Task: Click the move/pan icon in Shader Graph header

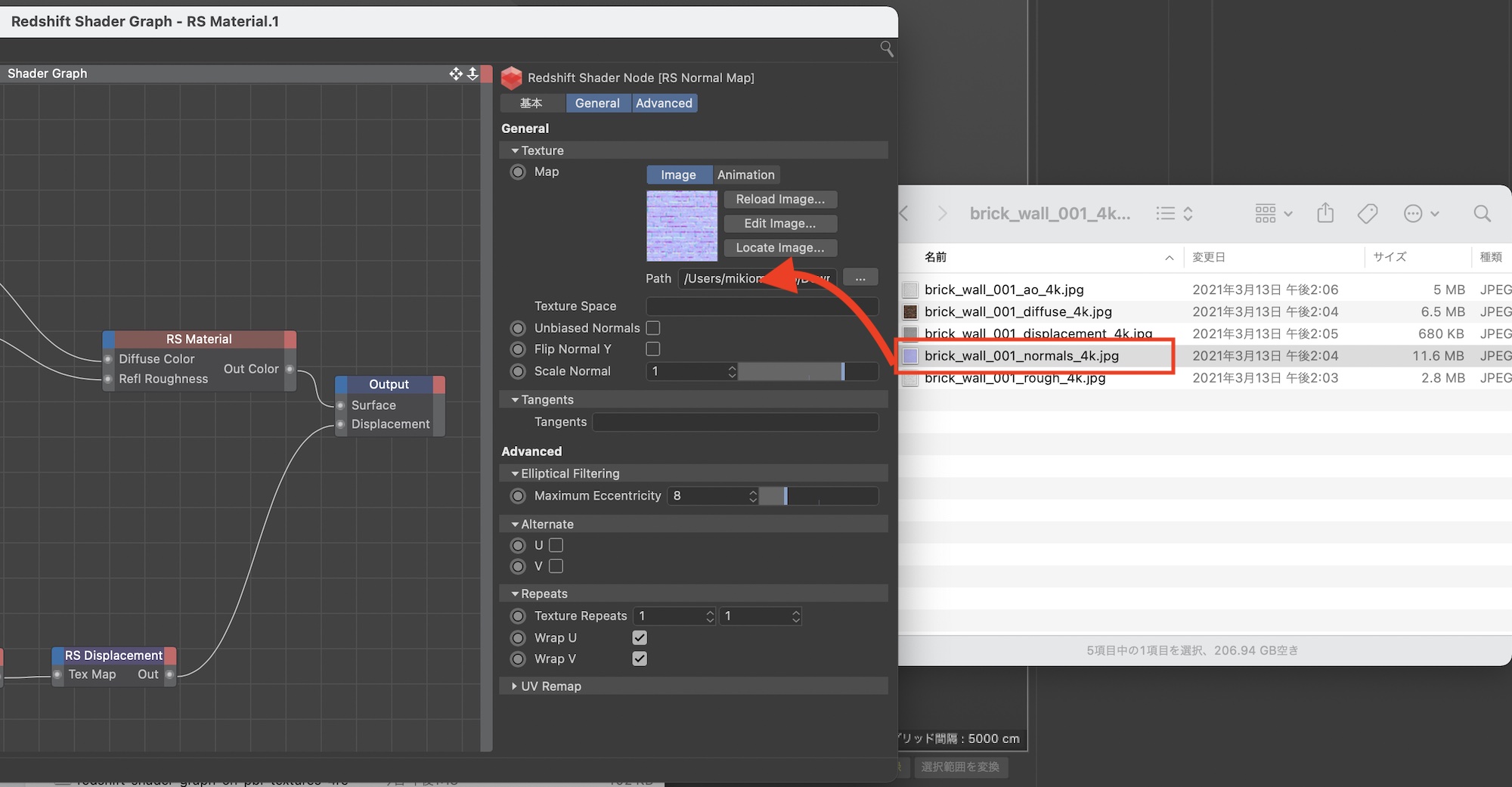Action: tap(456, 73)
